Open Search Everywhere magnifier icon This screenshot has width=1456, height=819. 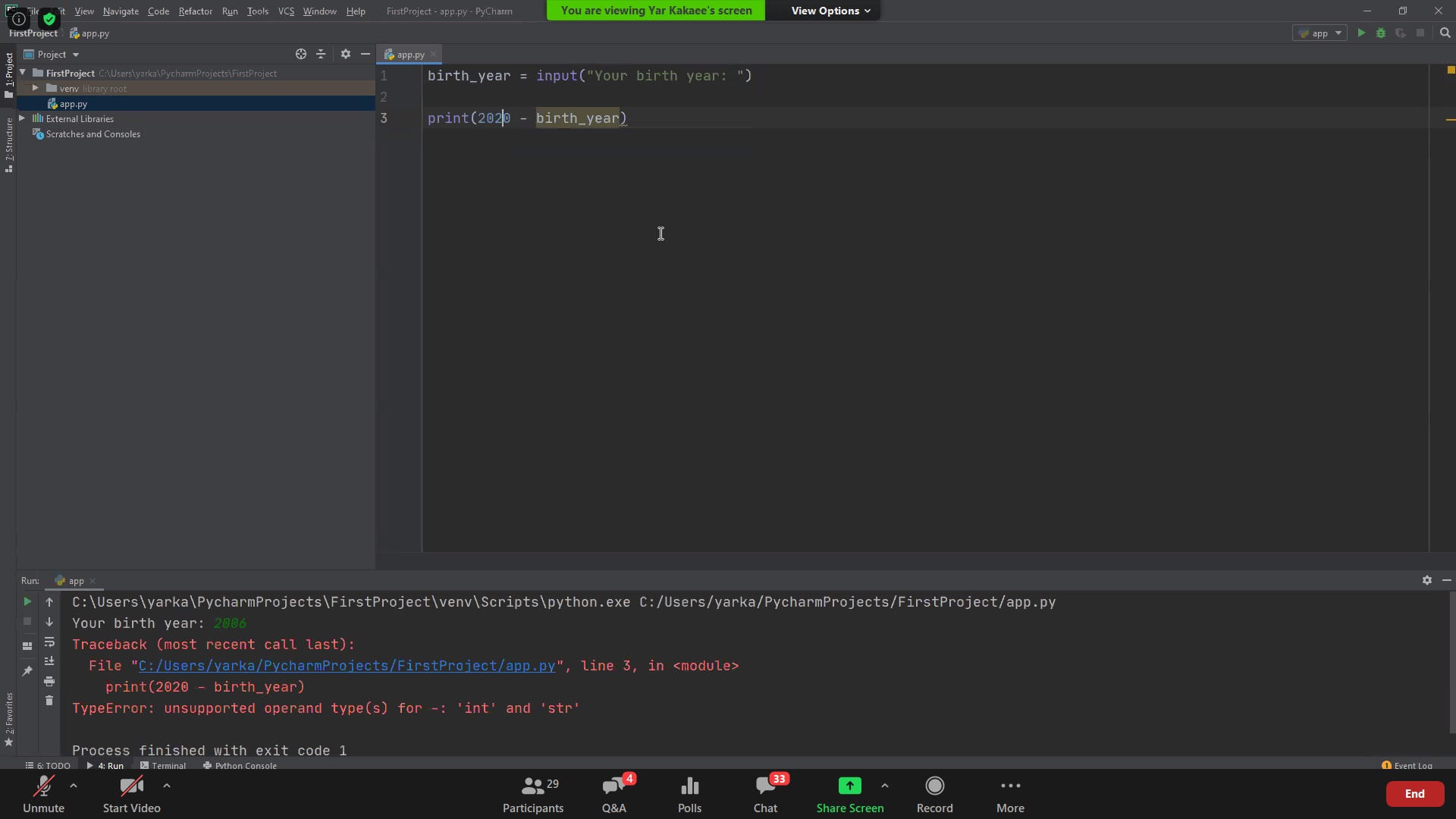pos(1445,33)
